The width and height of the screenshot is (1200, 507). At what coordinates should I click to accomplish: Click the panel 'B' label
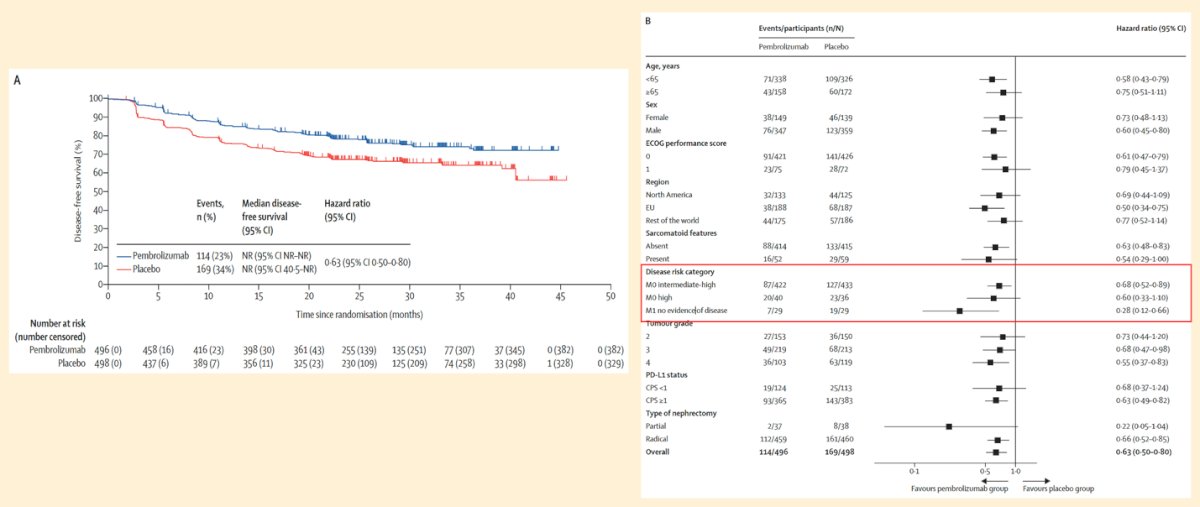point(648,22)
